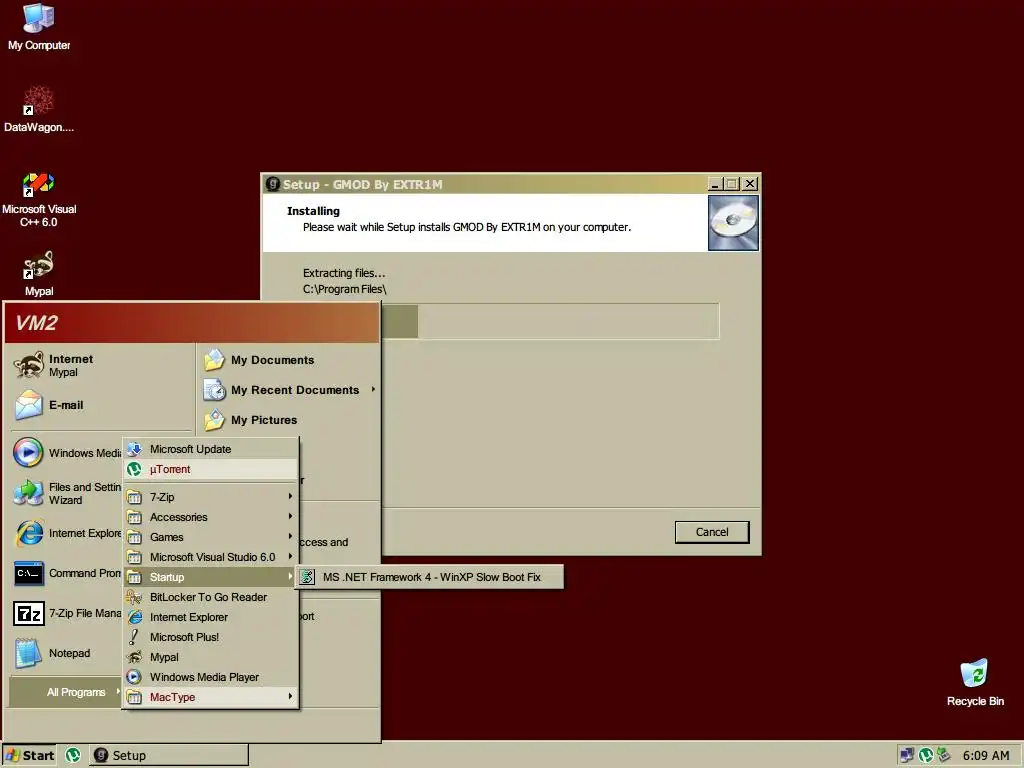Close the Setup - GMOD window

(750, 184)
